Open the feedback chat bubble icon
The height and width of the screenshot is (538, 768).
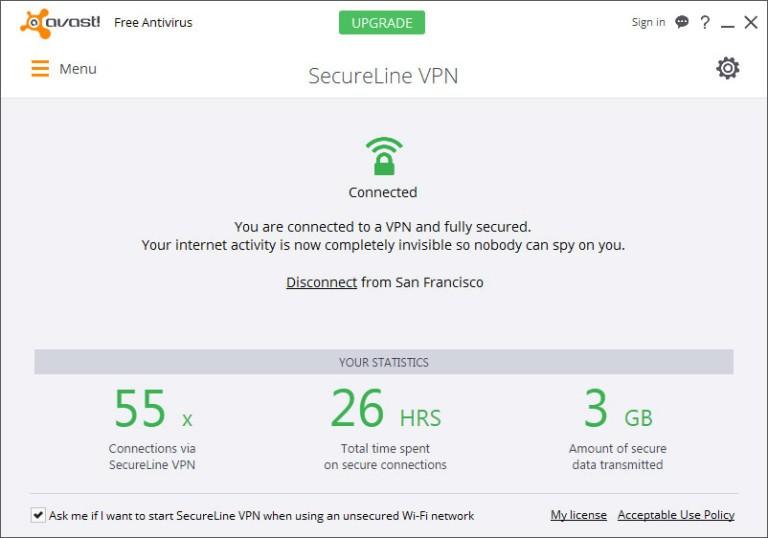[682, 22]
